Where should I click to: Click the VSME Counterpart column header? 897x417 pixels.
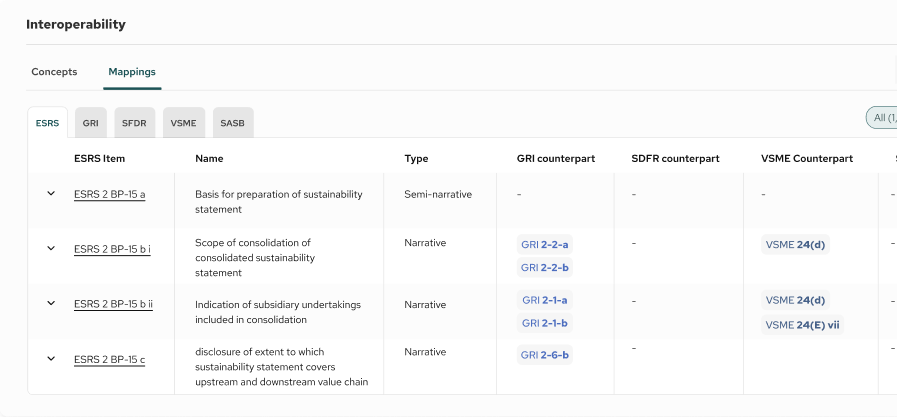click(x=807, y=158)
